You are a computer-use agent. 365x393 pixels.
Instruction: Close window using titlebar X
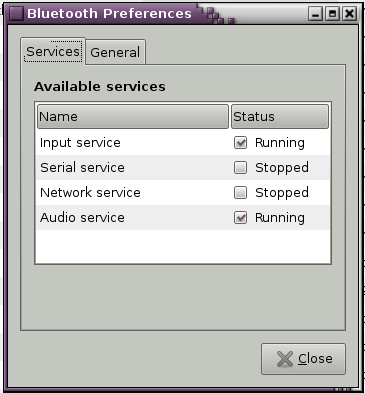pyautogui.click(x=349, y=14)
